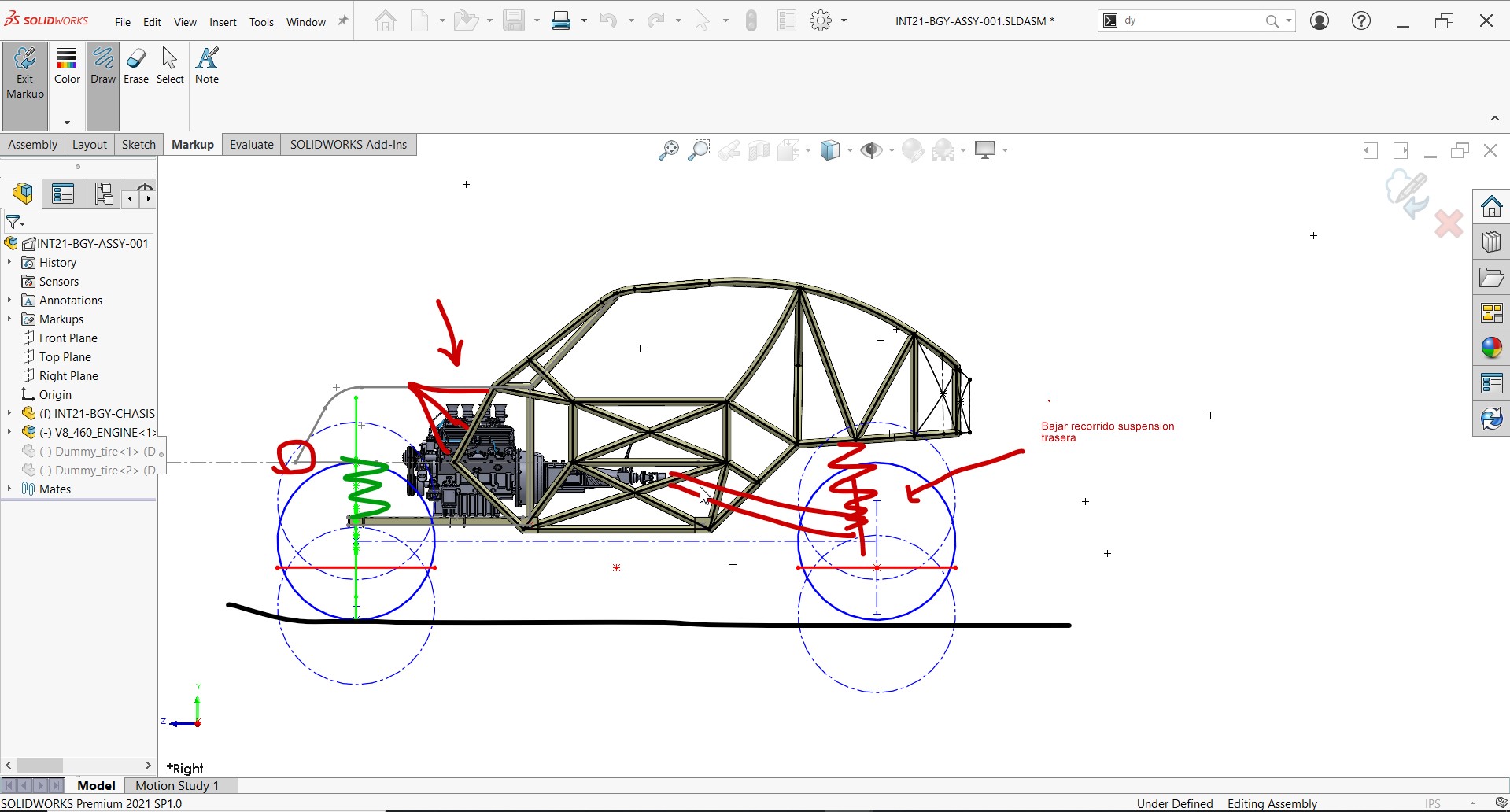1510x812 pixels.
Task: Open File Explorer pane
Action: coord(1491,278)
